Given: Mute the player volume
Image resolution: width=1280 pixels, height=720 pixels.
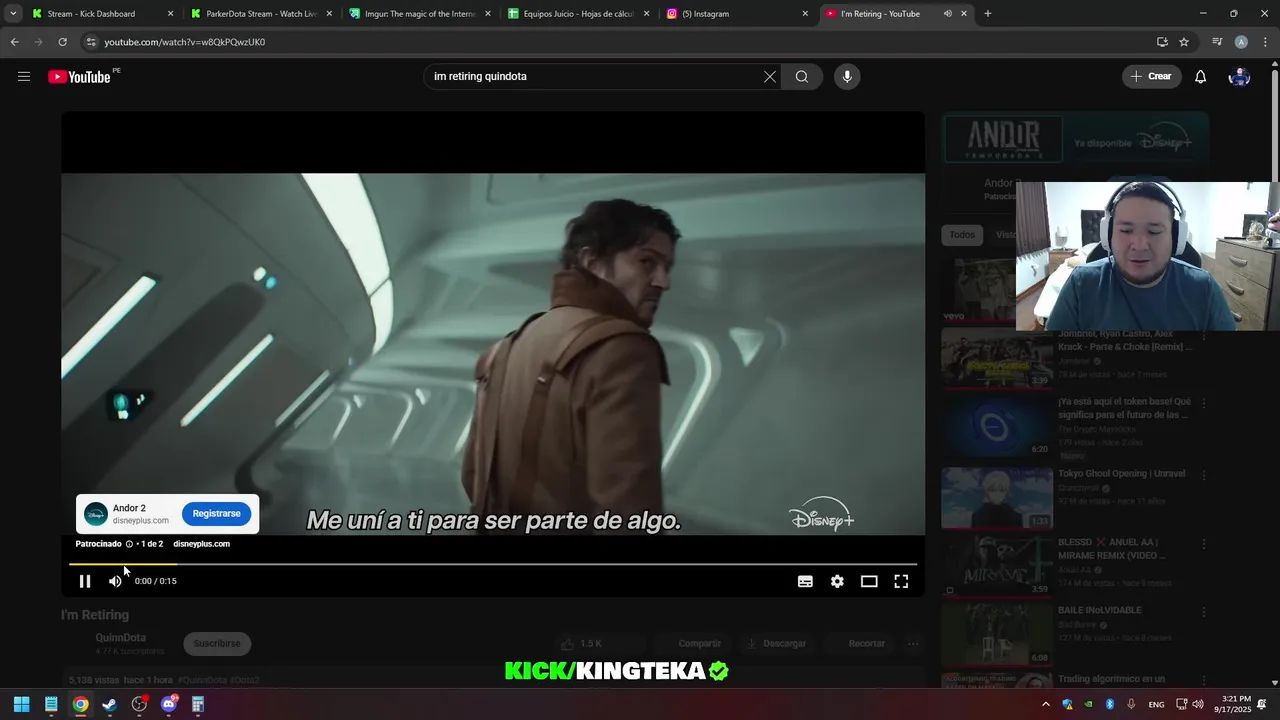Looking at the screenshot, I should click(x=115, y=581).
